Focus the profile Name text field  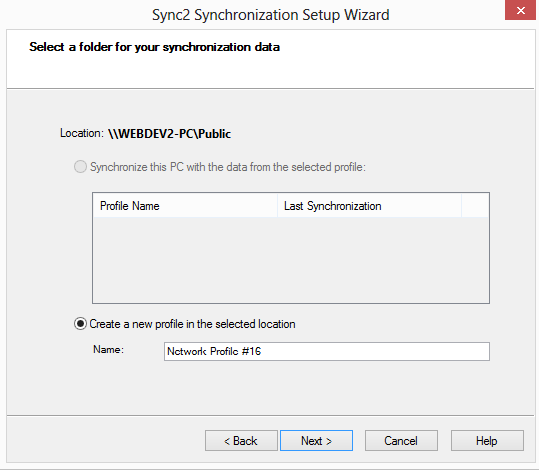coord(327,351)
